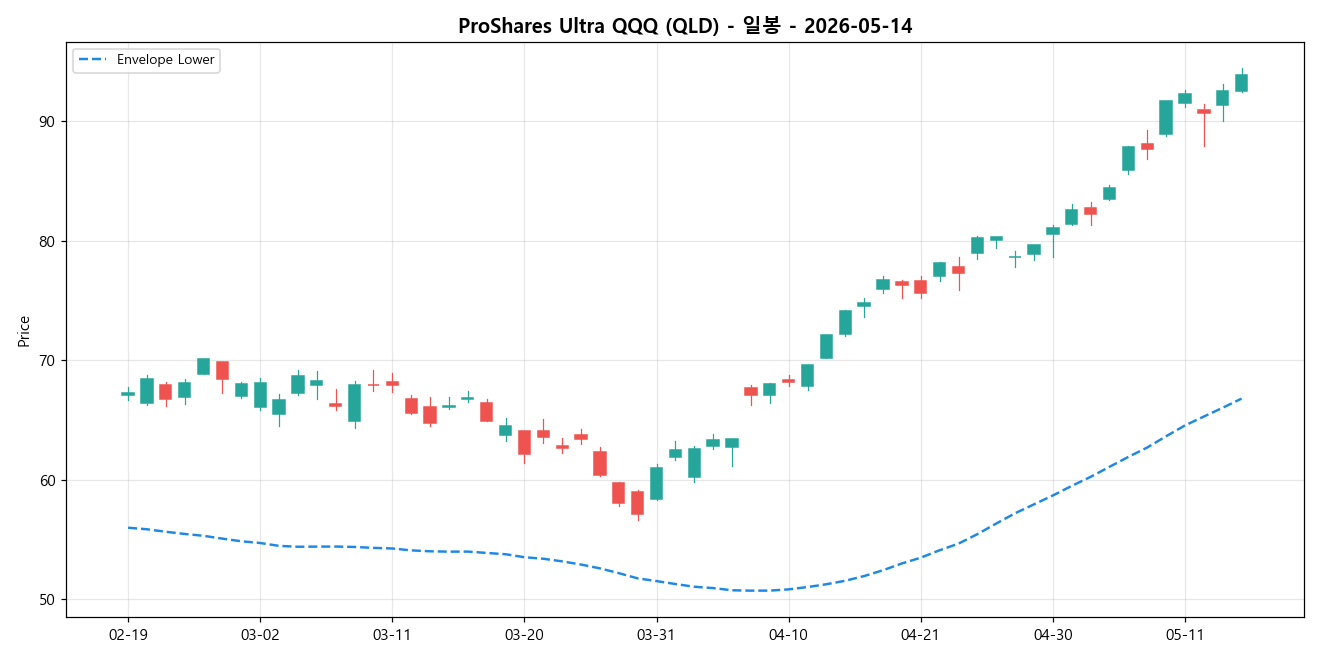This screenshot has height=660, width=1320.
Task: Click the lowest red candle before 03-31
Action: 637,503
